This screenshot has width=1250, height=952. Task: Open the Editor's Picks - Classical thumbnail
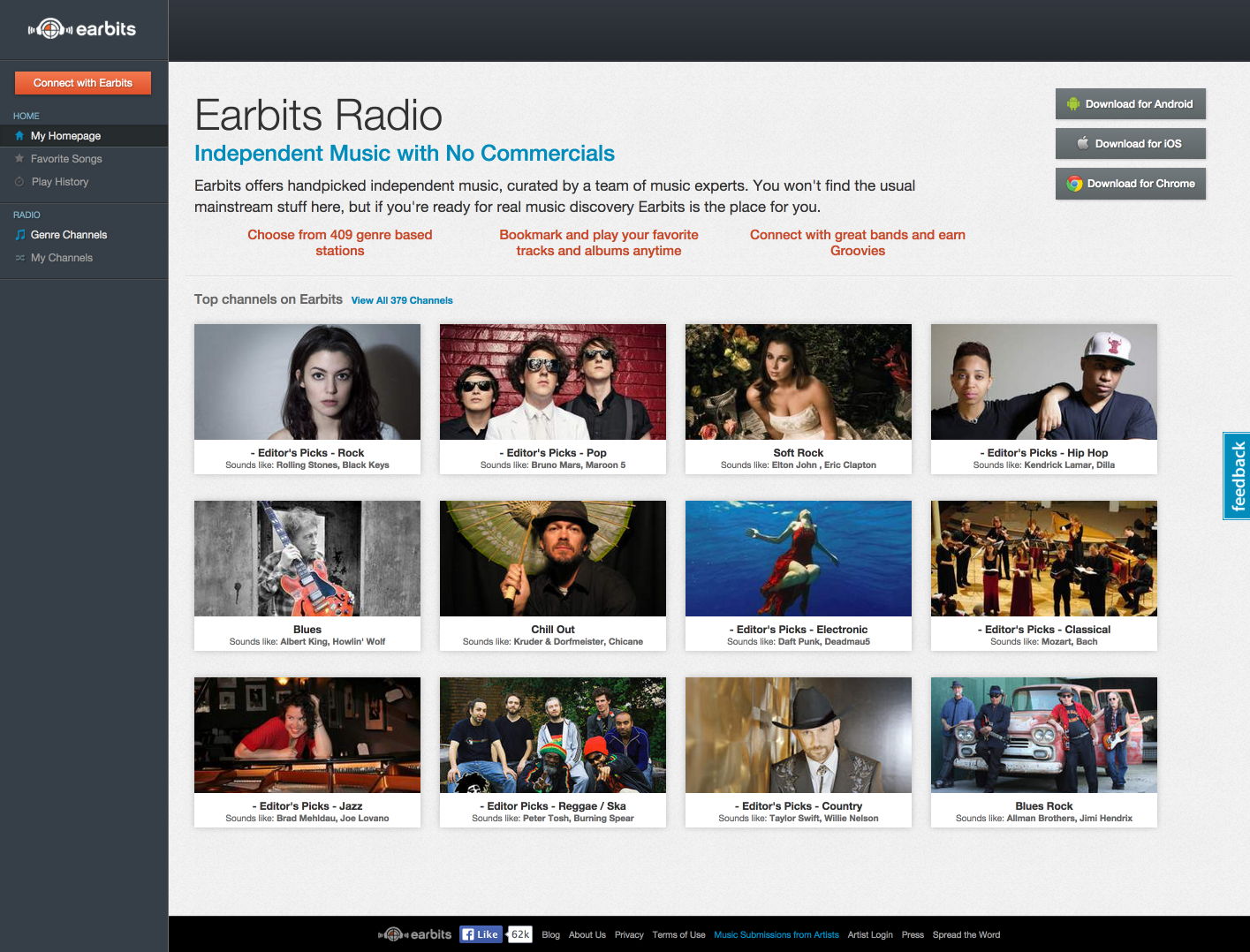tap(1044, 558)
